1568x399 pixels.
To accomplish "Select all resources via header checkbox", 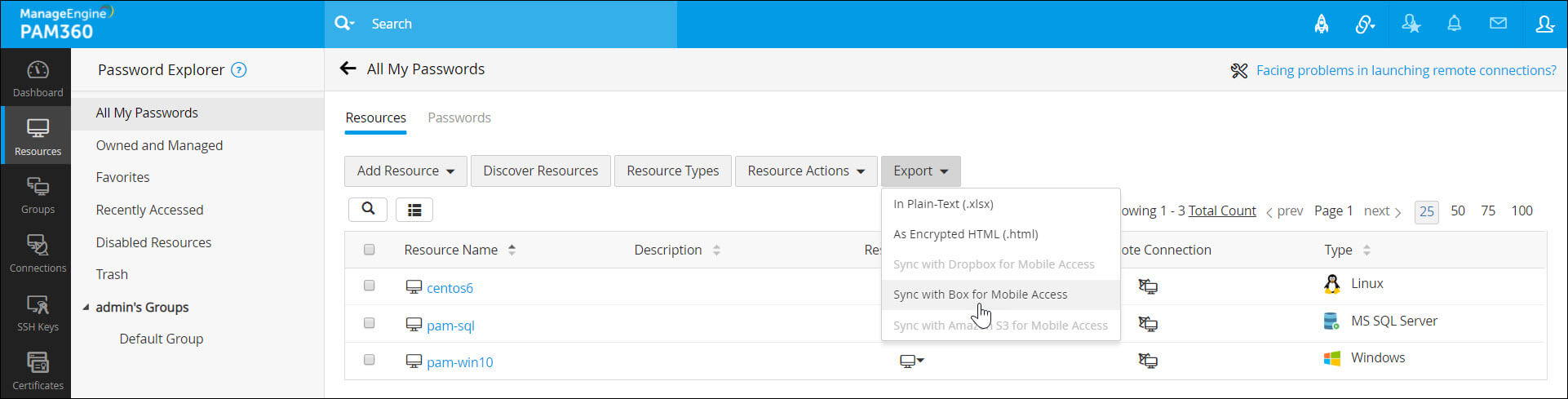I will point(369,250).
